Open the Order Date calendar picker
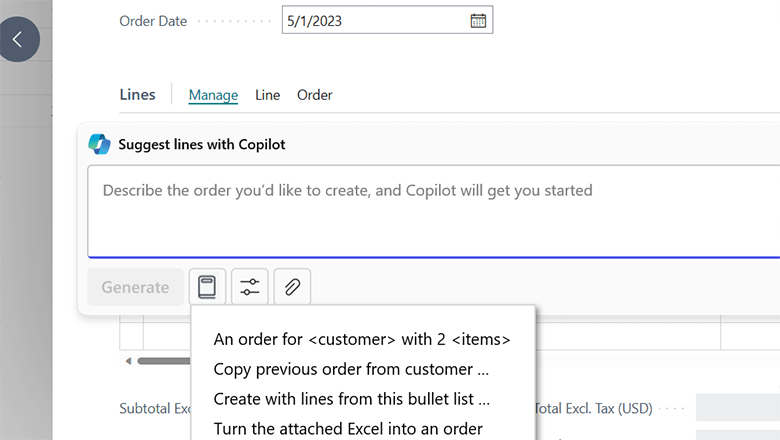The height and width of the screenshot is (440, 780). coord(478,21)
